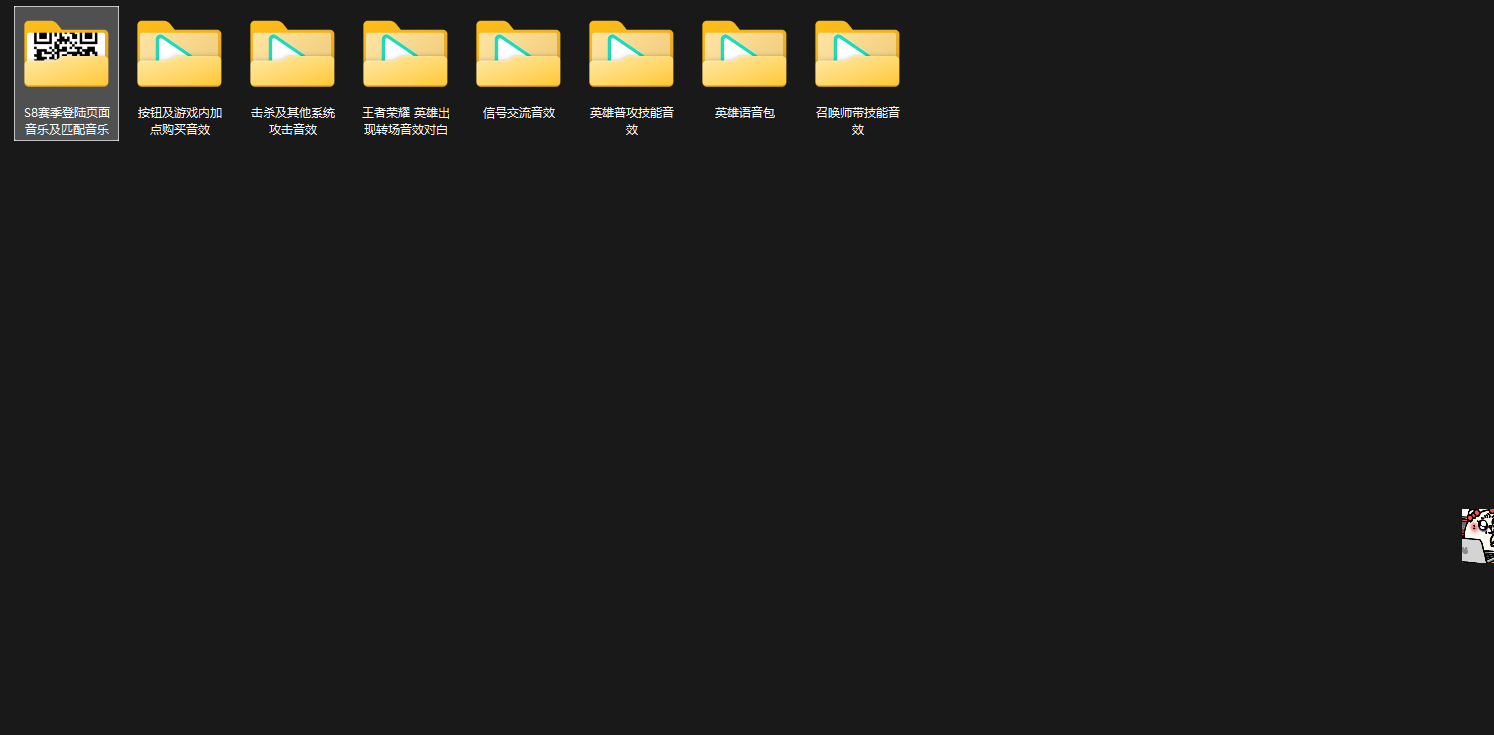
Task: Select the 王者荣耀 英雄出现转场音效对白 folder icon
Action: point(405,55)
